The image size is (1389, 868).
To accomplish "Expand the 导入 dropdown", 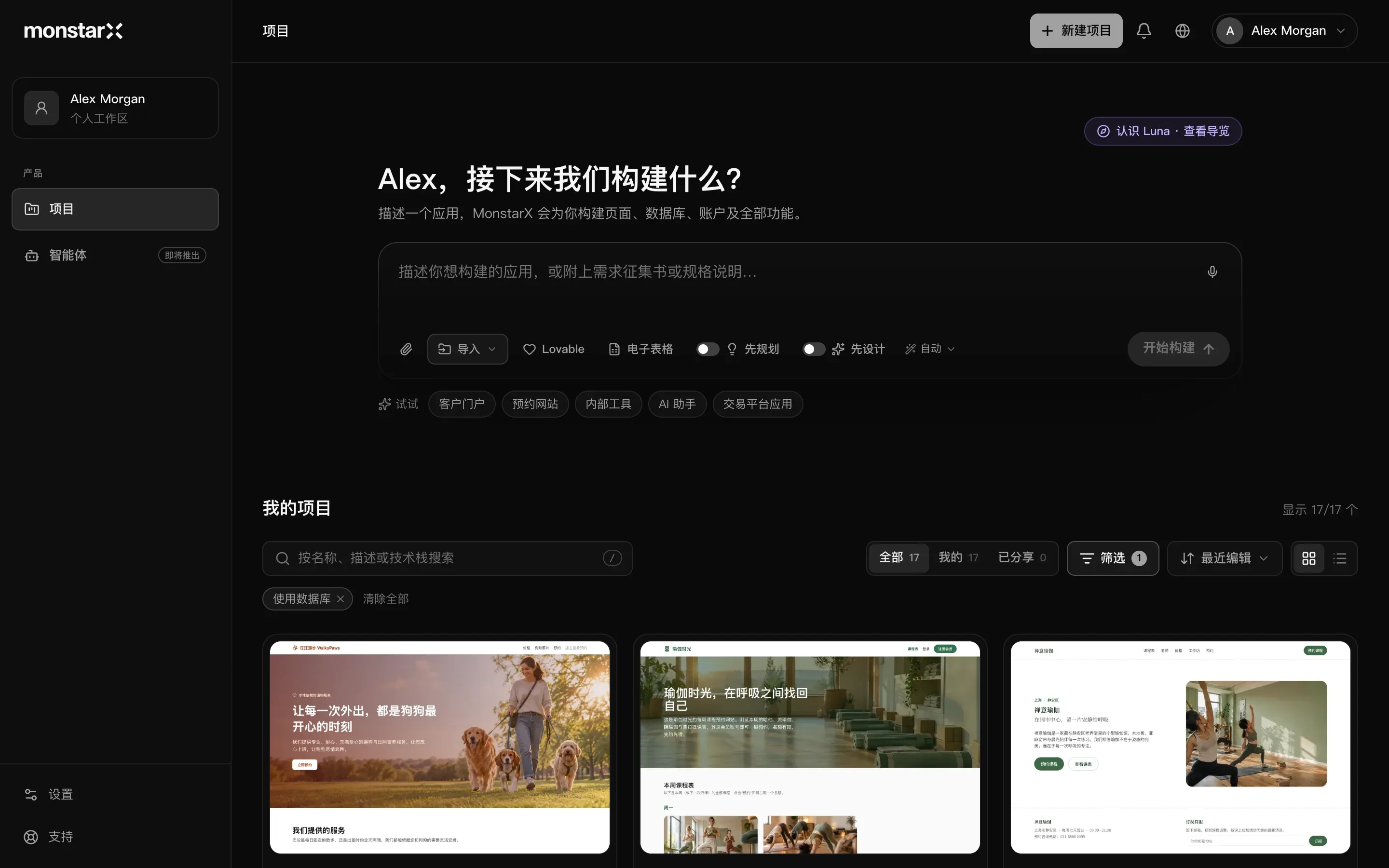I will (x=467, y=349).
